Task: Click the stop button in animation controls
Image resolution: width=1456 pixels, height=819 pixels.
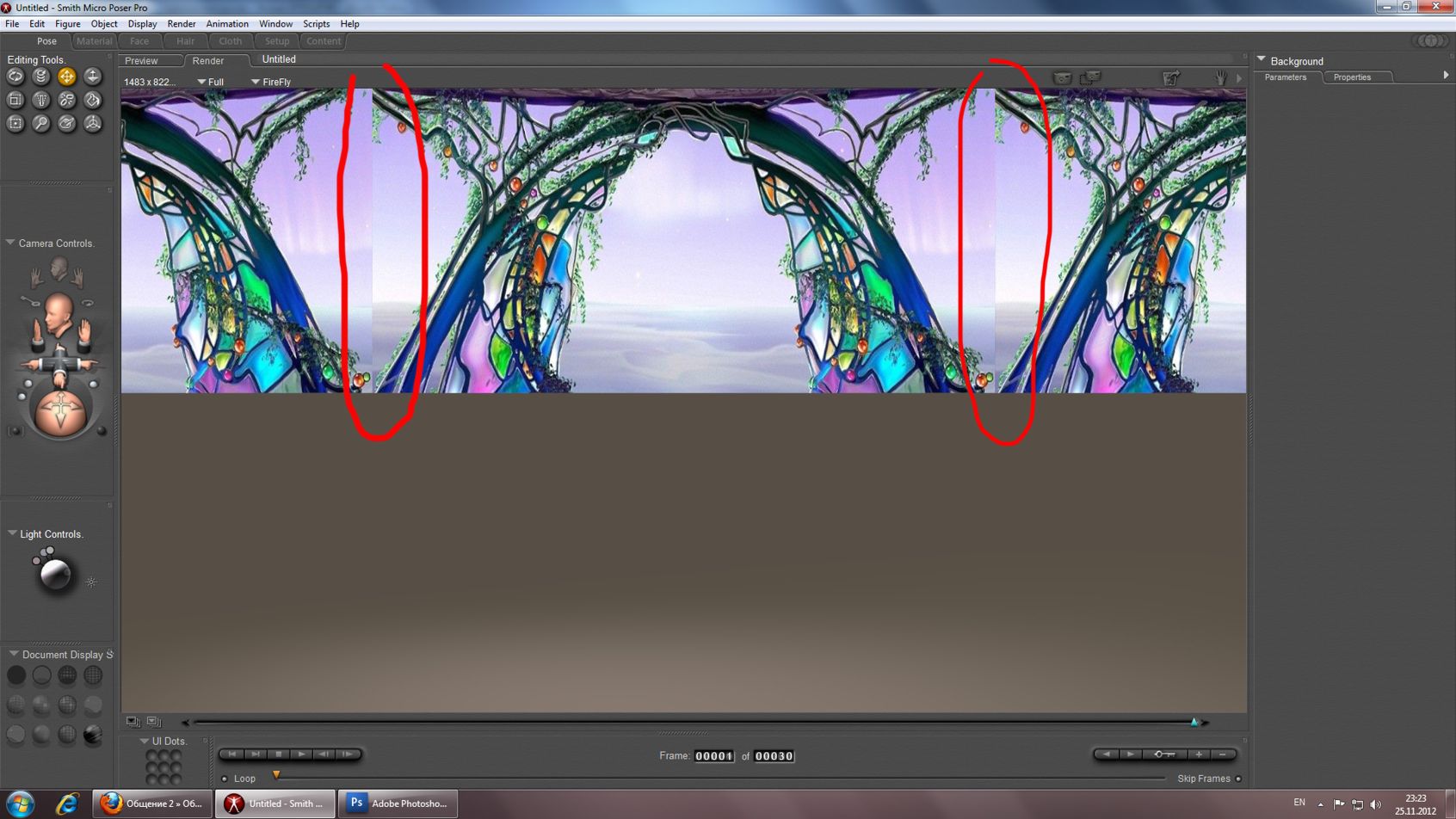Action: point(278,754)
